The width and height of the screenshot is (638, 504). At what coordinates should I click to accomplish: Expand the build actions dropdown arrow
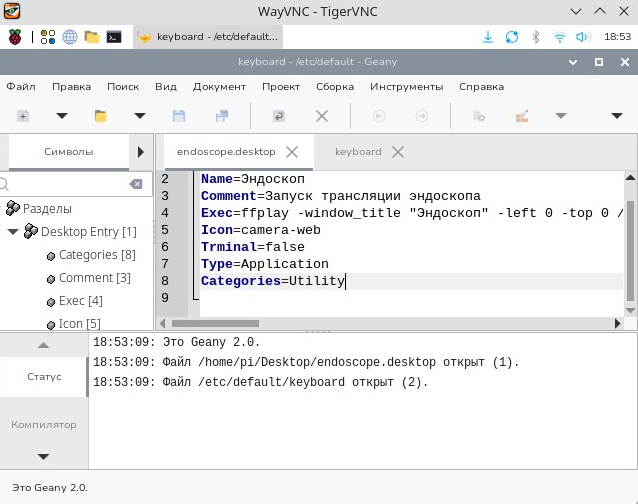[x=561, y=116]
